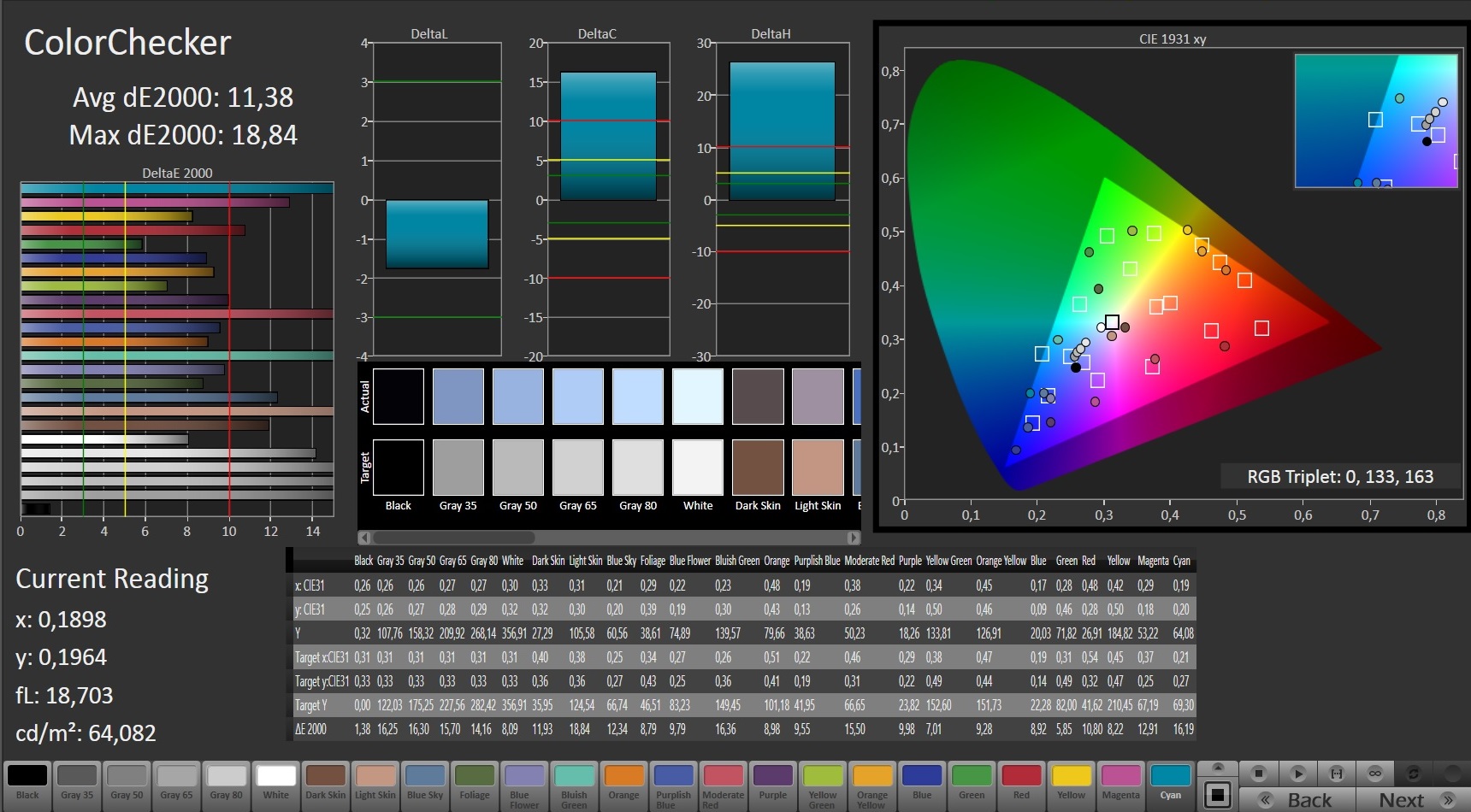Click the left arrow of swatch scrollbar
Image resolution: width=1471 pixels, height=812 pixels.
(364, 538)
